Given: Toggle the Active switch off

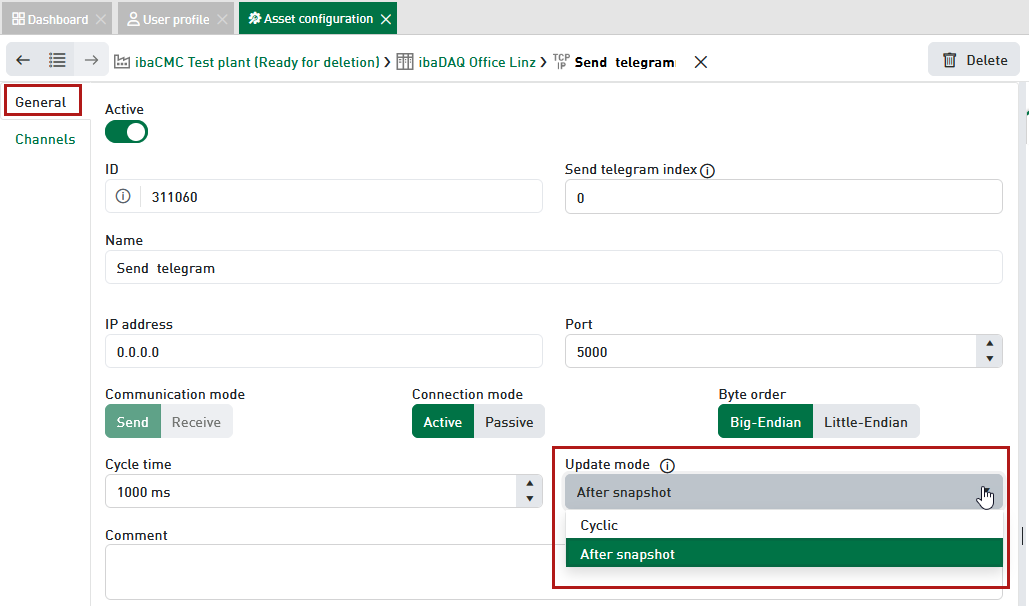Looking at the screenshot, I should point(126,131).
